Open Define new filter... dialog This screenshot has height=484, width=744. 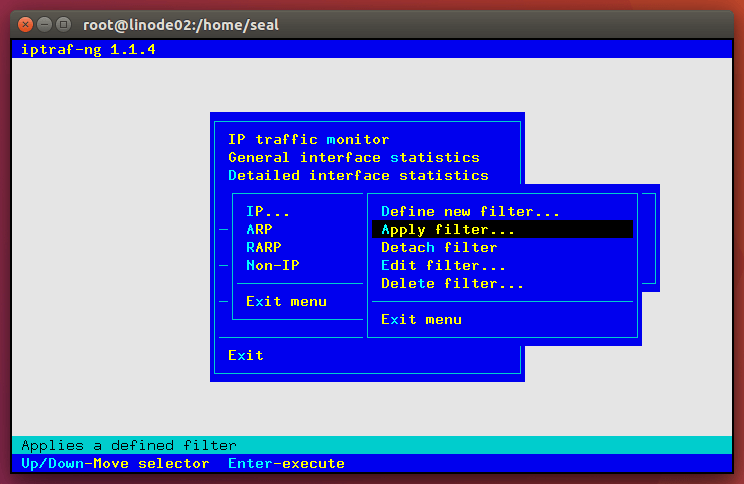click(470, 211)
